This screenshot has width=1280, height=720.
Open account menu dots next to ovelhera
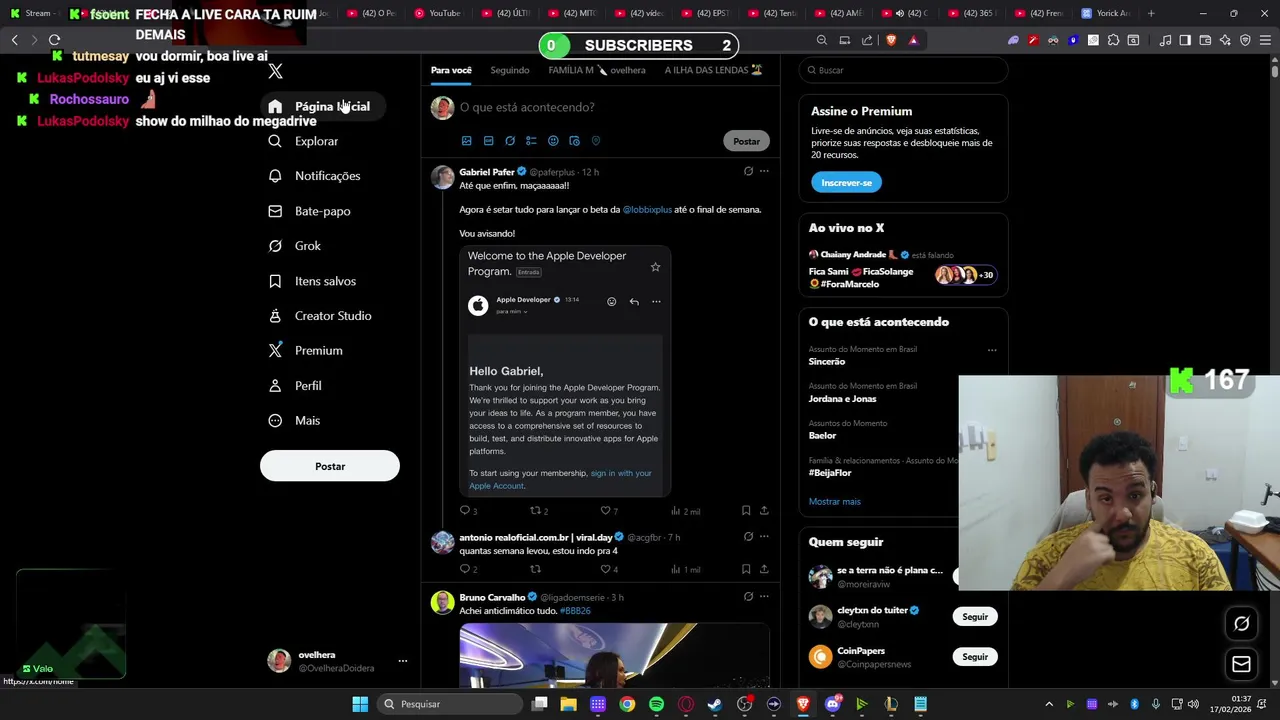pyautogui.click(x=403, y=661)
